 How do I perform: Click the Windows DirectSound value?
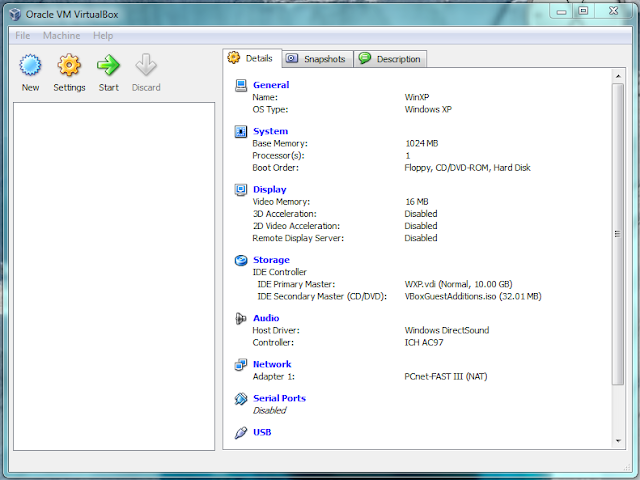click(x=447, y=330)
